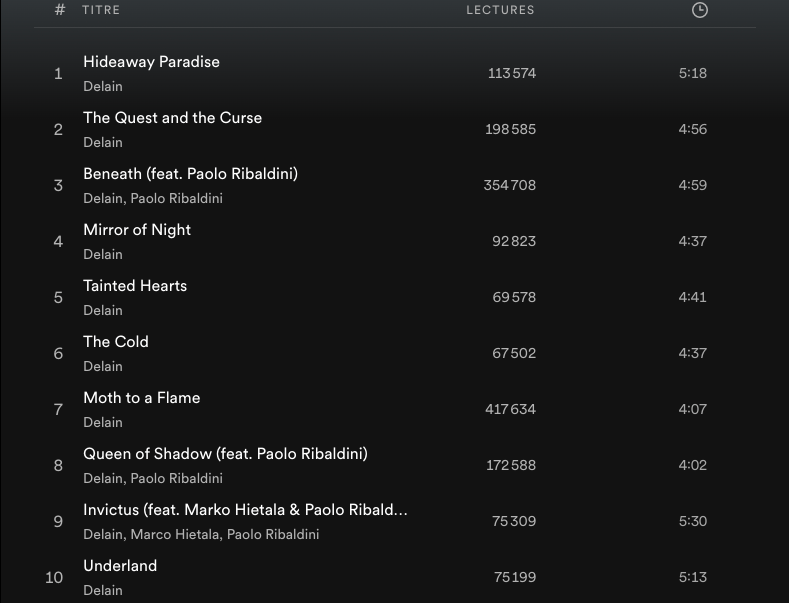Click the 417 634 play count
Viewport: 789px width, 603px height.
[510, 409]
